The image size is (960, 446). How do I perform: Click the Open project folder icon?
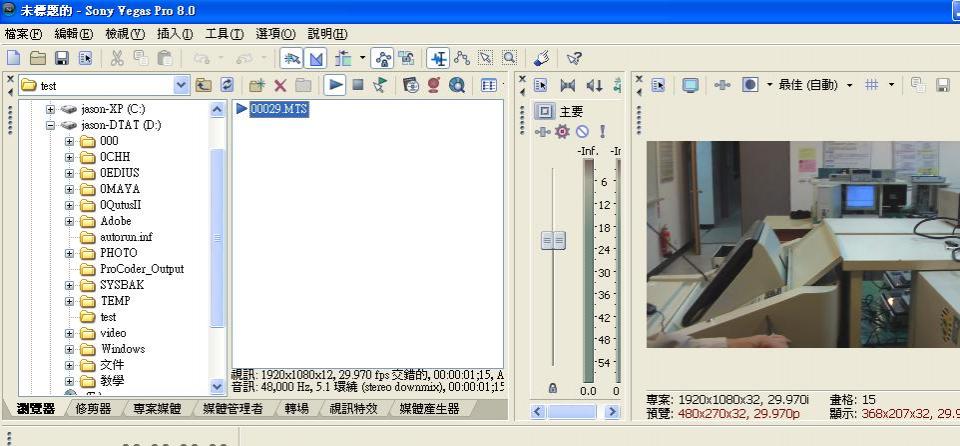[38, 58]
